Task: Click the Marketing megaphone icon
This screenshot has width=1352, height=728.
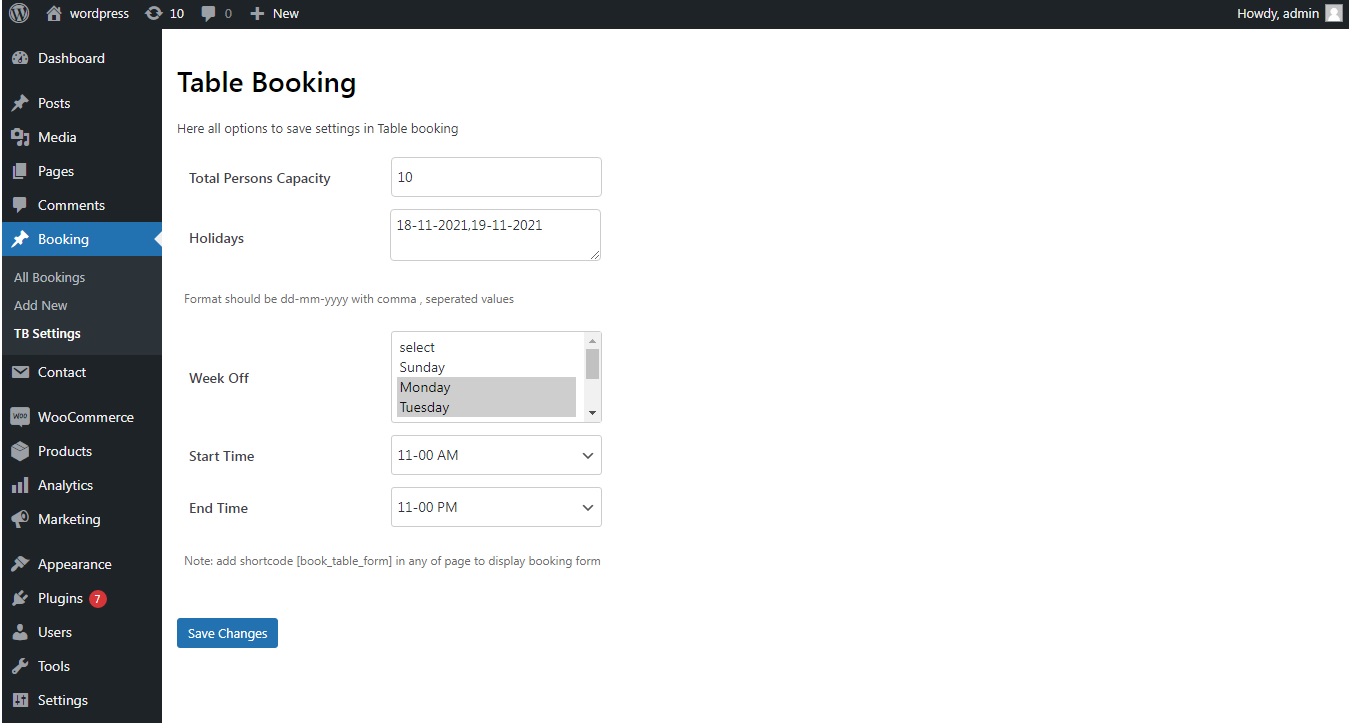Action: point(21,519)
